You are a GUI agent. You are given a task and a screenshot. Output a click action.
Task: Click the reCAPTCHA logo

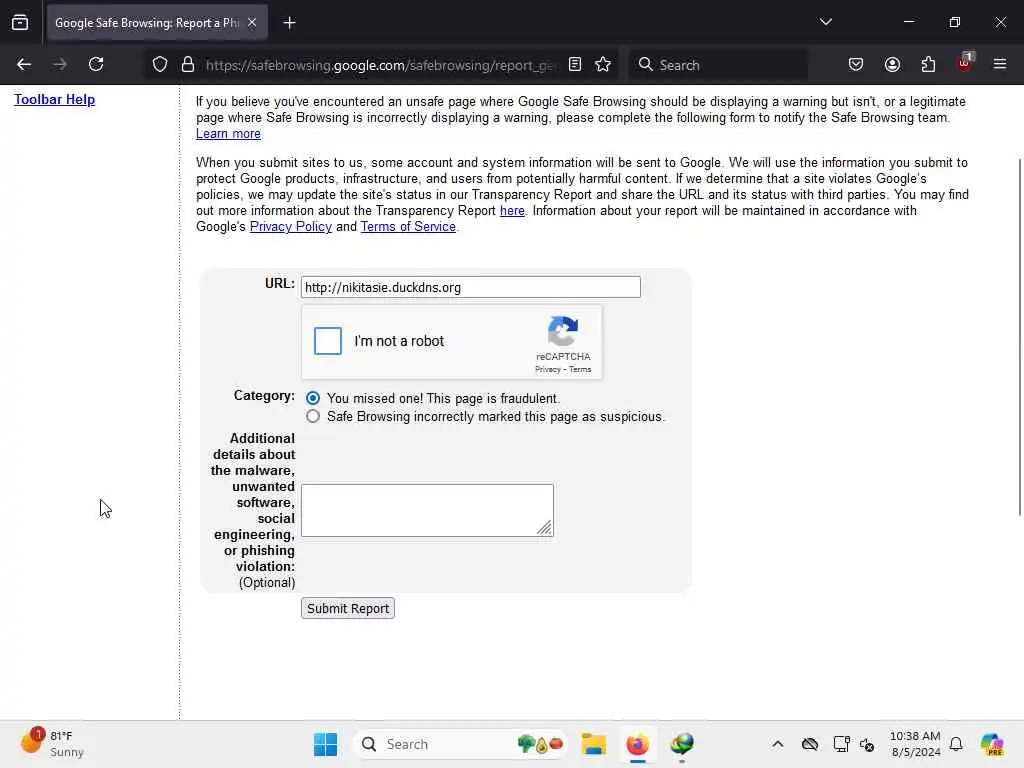coord(563,332)
